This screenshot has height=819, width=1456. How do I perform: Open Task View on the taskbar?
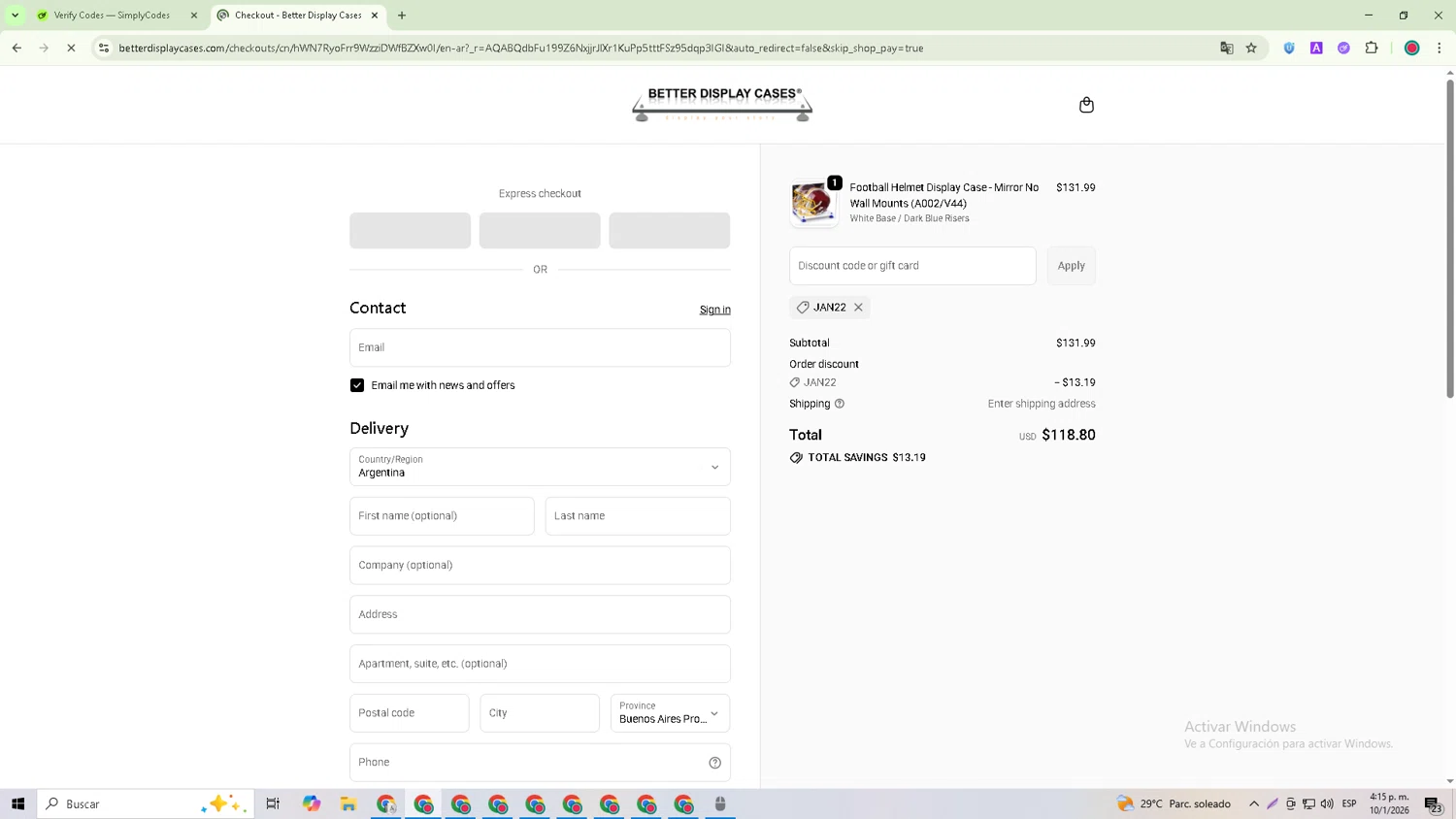pyautogui.click(x=273, y=803)
